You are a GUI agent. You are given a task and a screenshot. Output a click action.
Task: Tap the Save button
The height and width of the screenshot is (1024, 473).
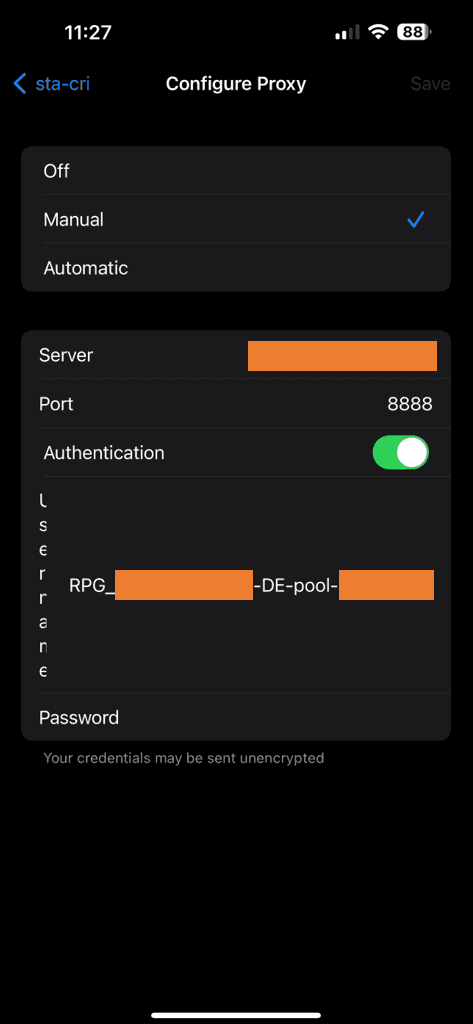coord(430,84)
